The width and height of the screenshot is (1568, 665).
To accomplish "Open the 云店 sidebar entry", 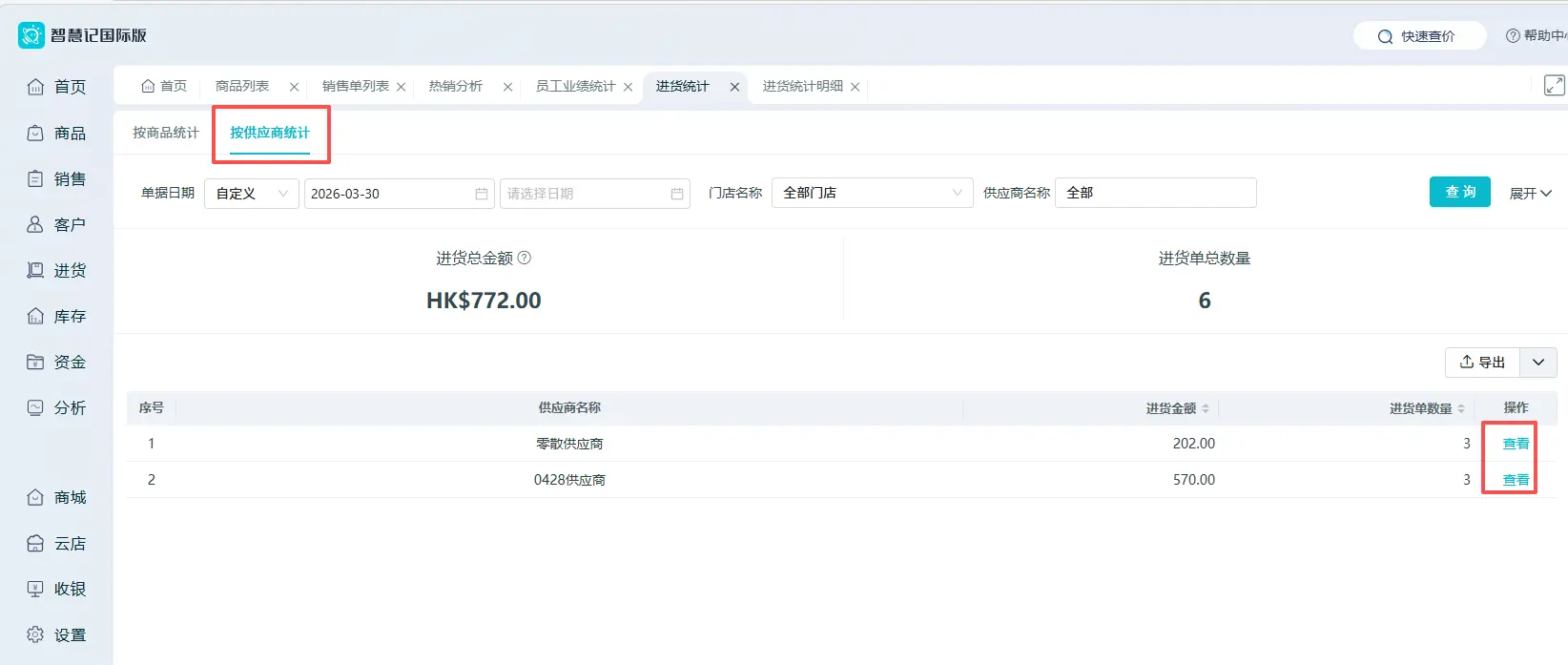I will tap(56, 543).
